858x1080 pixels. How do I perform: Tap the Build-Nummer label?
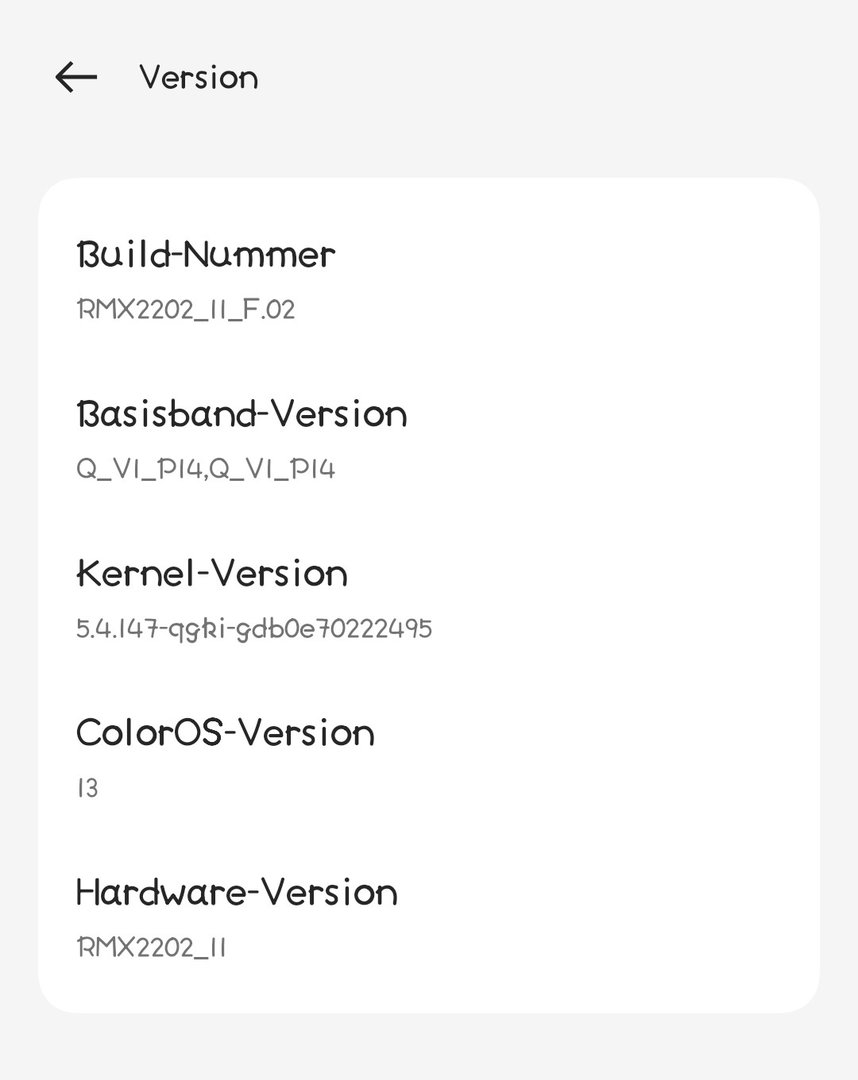[206, 255]
